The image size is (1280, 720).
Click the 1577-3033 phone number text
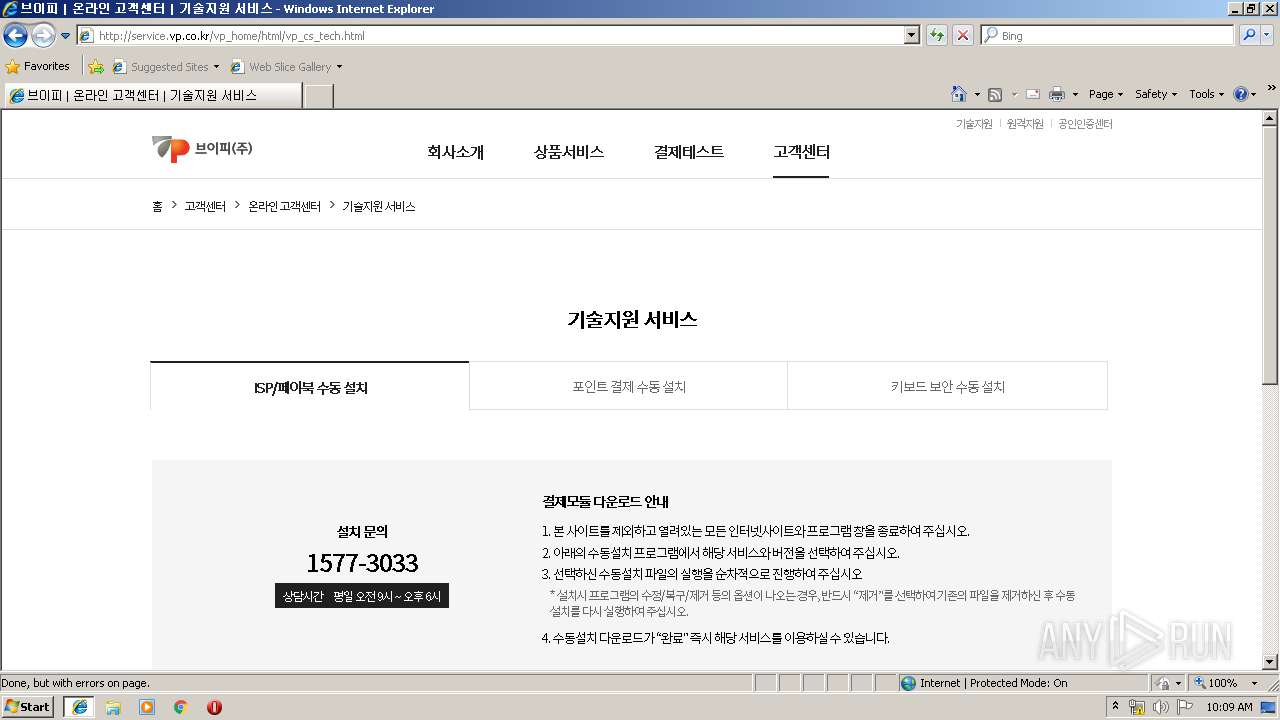tap(362, 563)
